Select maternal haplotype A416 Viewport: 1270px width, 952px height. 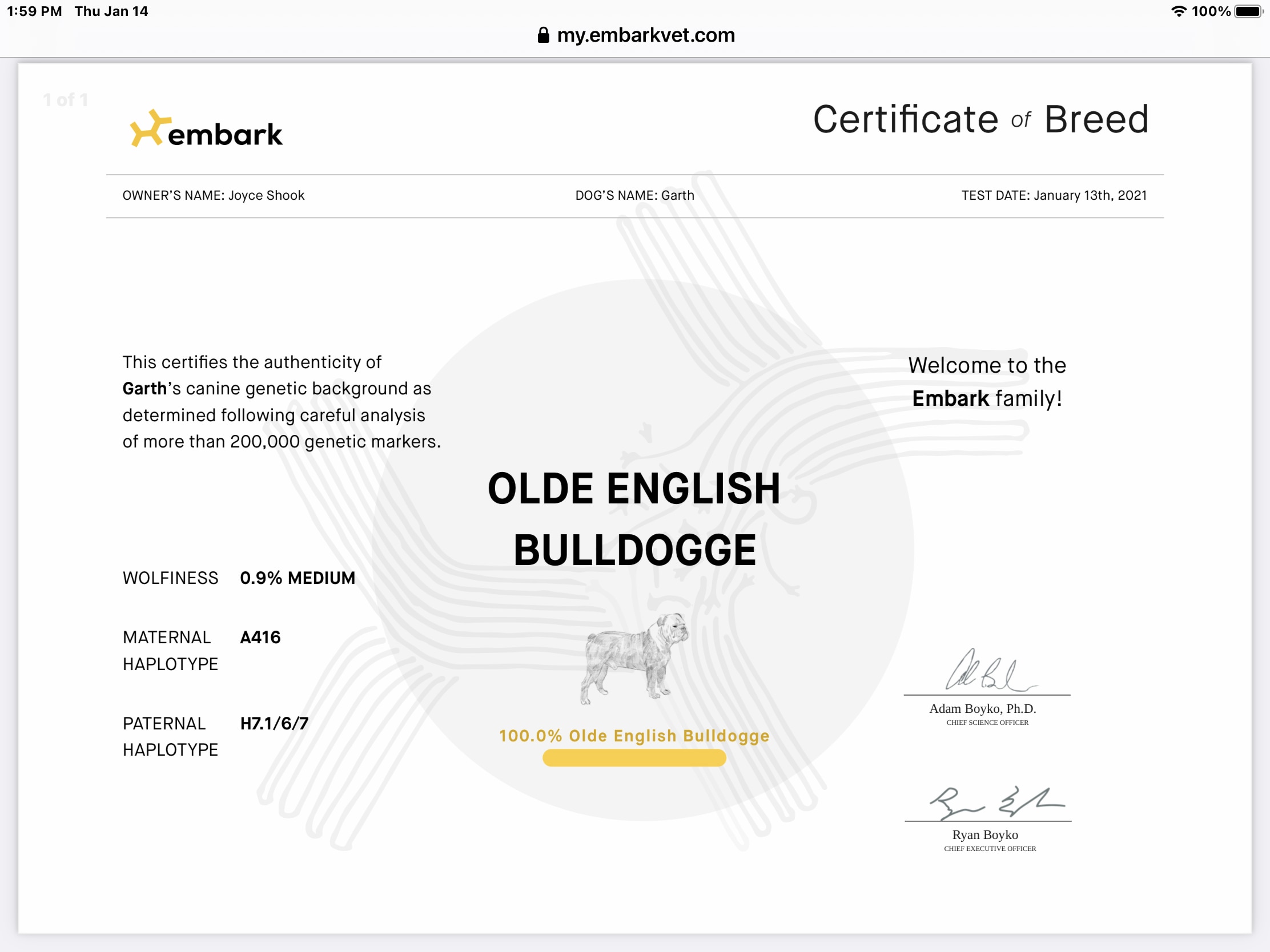pos(260,638)
